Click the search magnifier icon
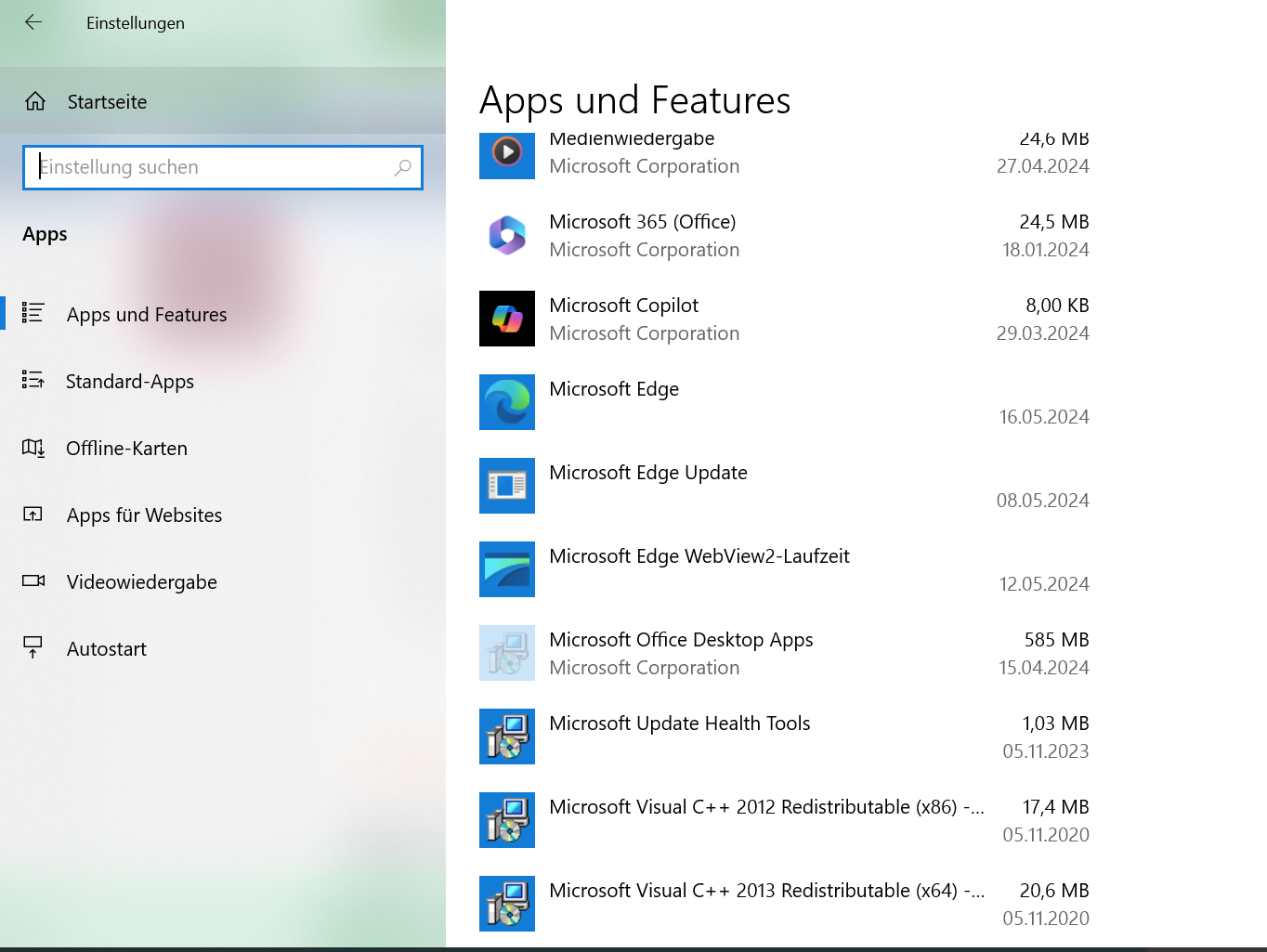1267x952 pixels. pyautogui.click(x=402, y=167)
